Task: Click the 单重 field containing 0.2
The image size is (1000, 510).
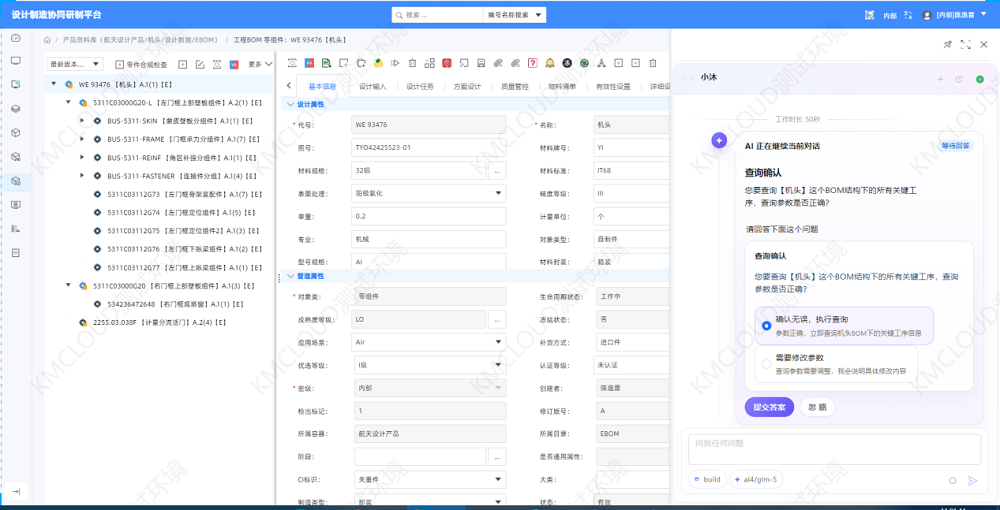Action: [x=429, y=216]
